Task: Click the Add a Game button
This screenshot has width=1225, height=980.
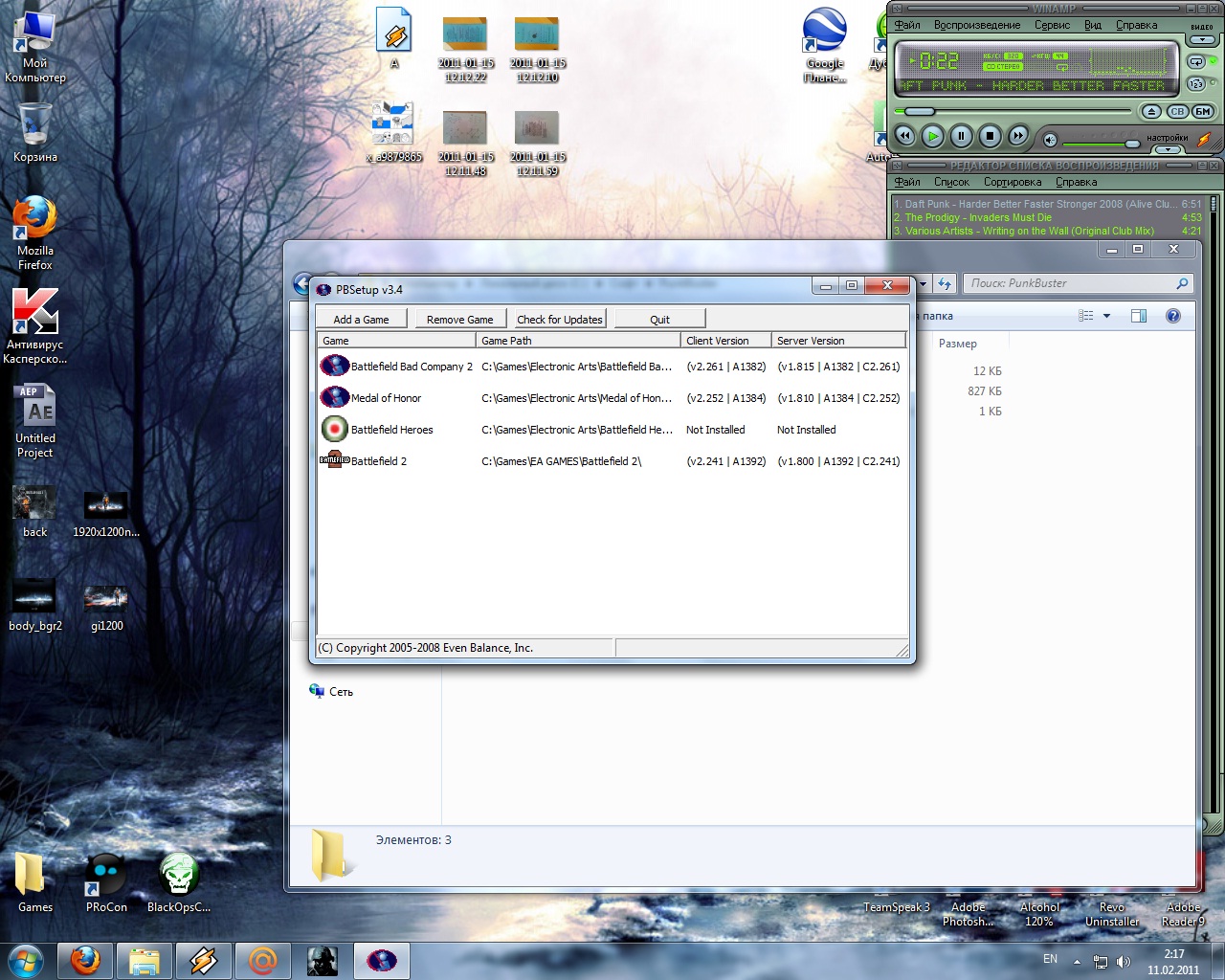Action: click(362, 319)
